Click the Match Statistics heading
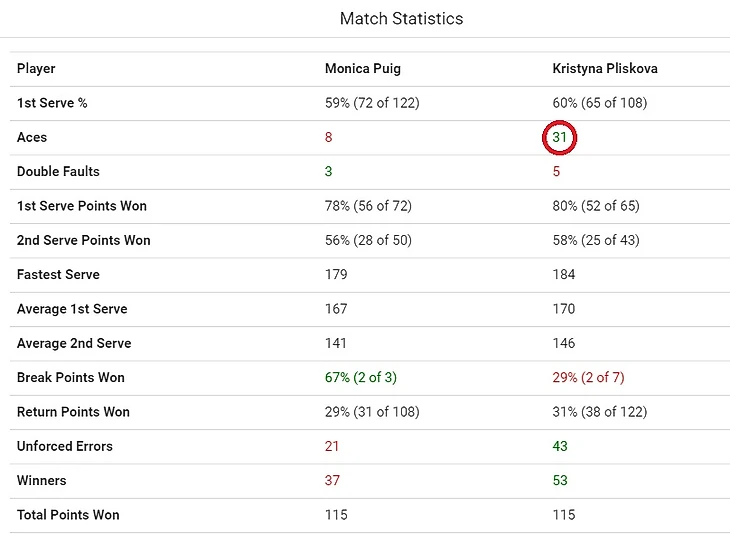 pyautogui.click(x=401, y=19)
